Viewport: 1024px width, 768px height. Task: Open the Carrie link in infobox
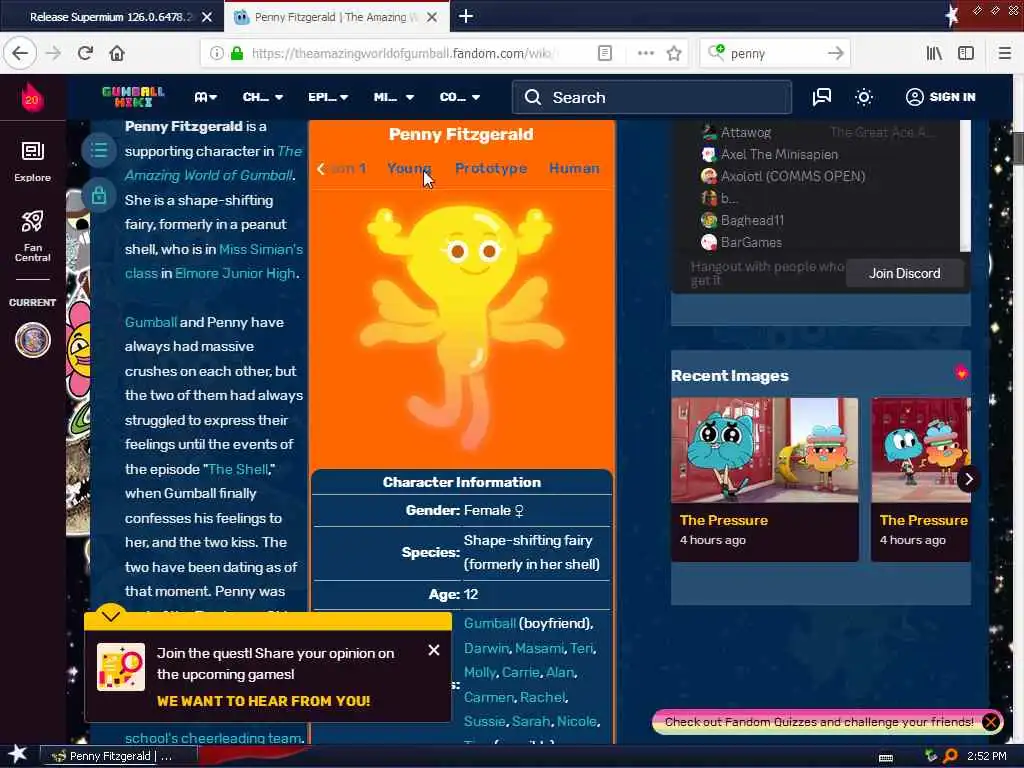[x=520, y=672]
